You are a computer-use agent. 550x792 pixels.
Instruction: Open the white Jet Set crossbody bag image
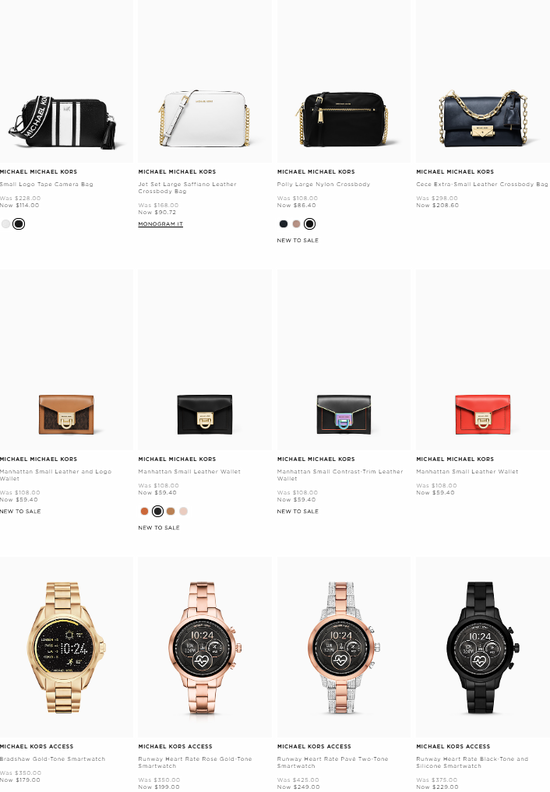coord(205,81)
